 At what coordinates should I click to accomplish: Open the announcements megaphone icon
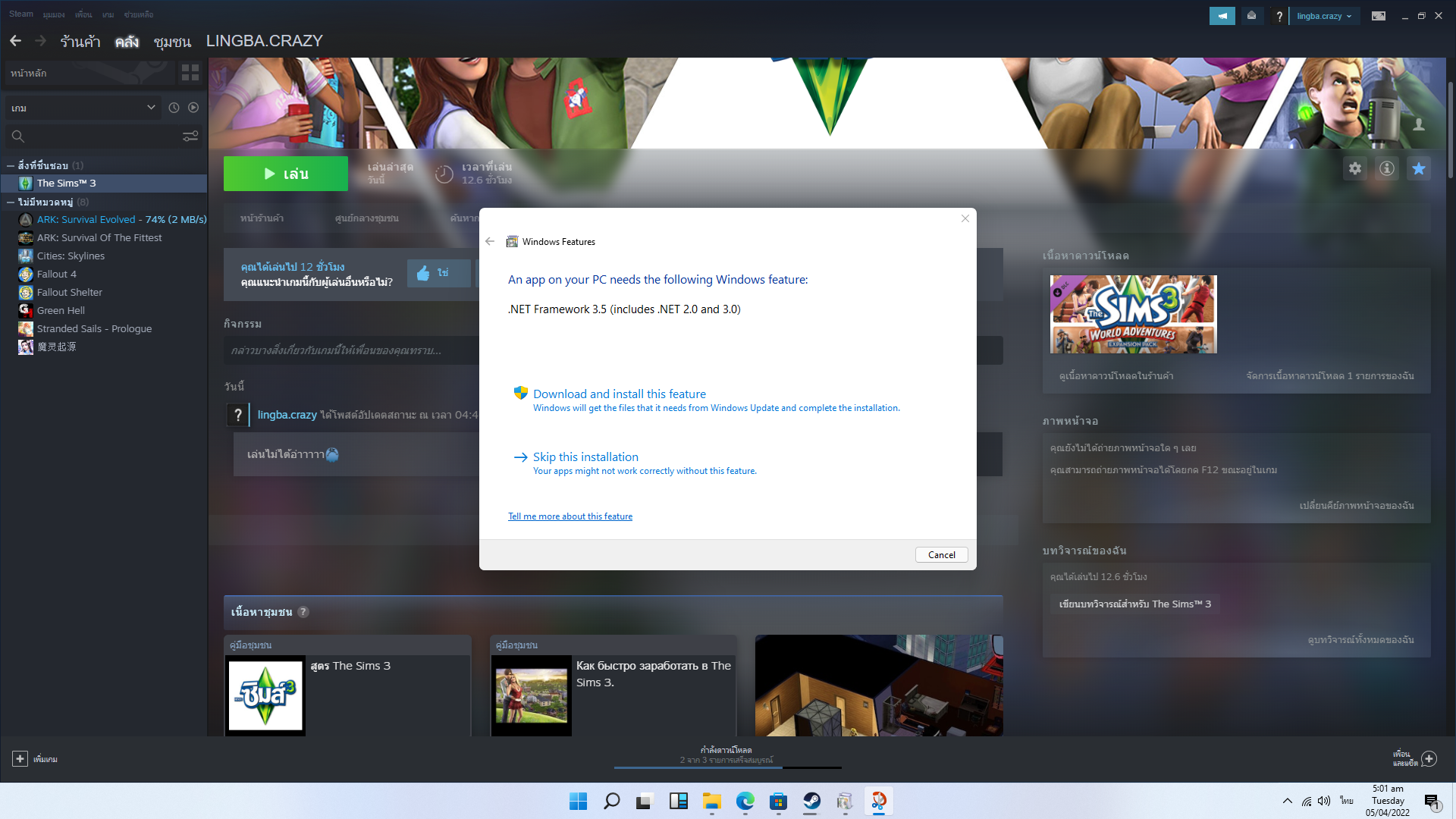(x=1222, y=16)
